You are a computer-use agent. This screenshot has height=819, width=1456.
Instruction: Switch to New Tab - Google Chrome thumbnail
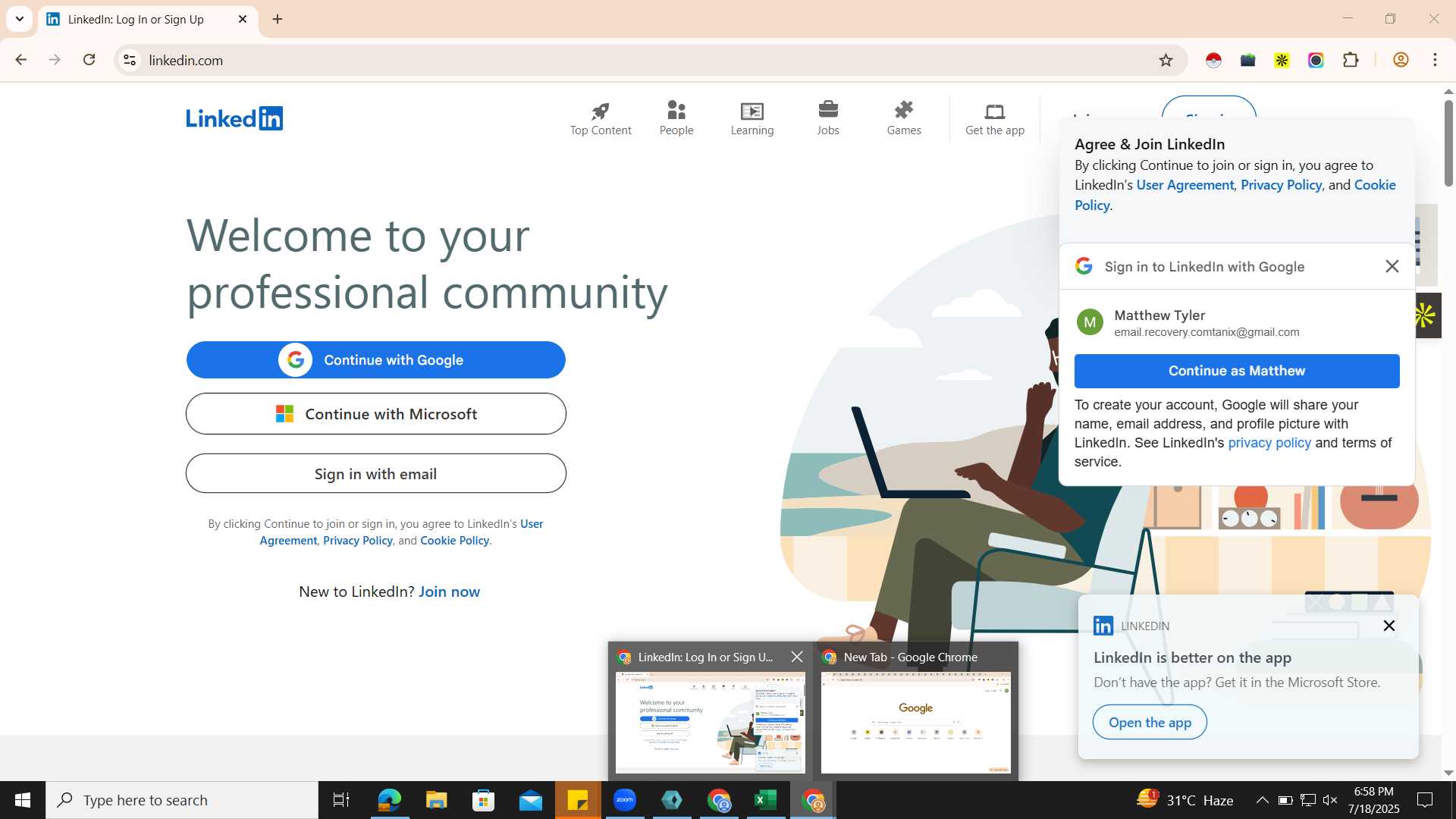coord(915,723)
